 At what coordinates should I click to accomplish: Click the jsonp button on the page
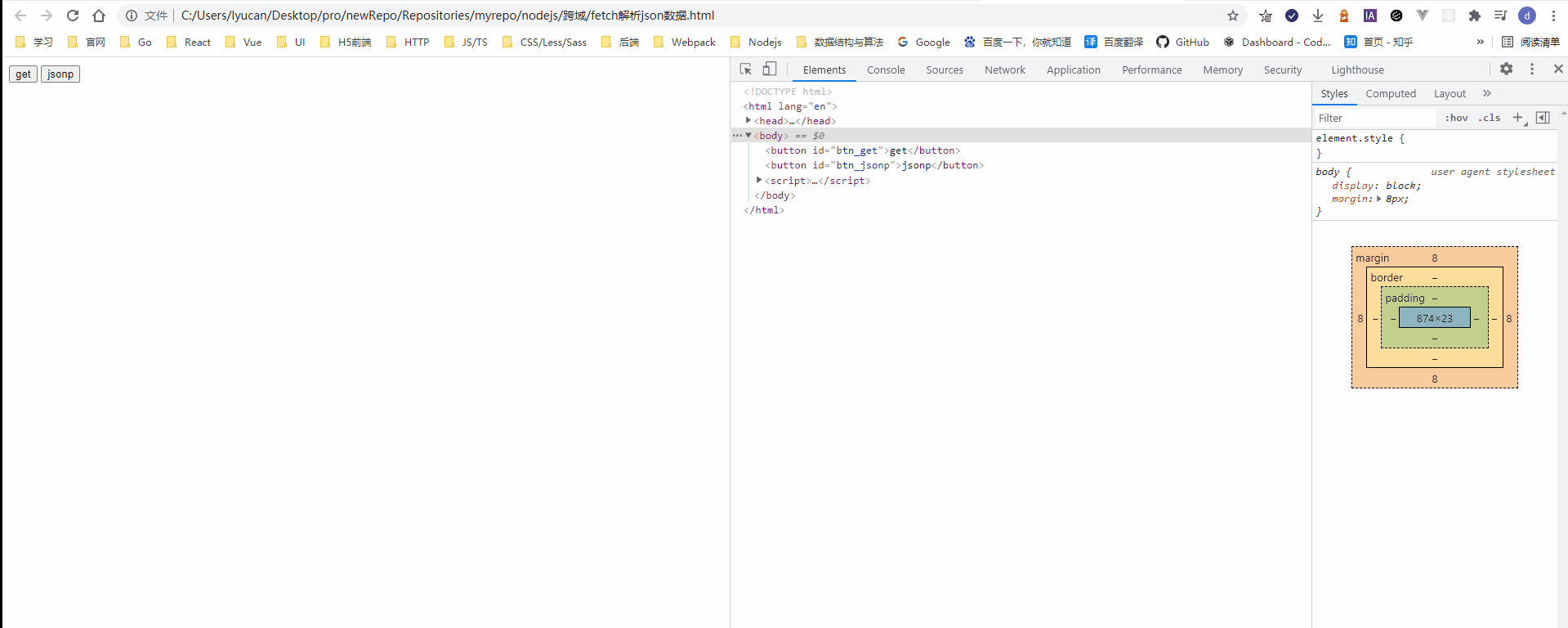[x=60, y=74]
